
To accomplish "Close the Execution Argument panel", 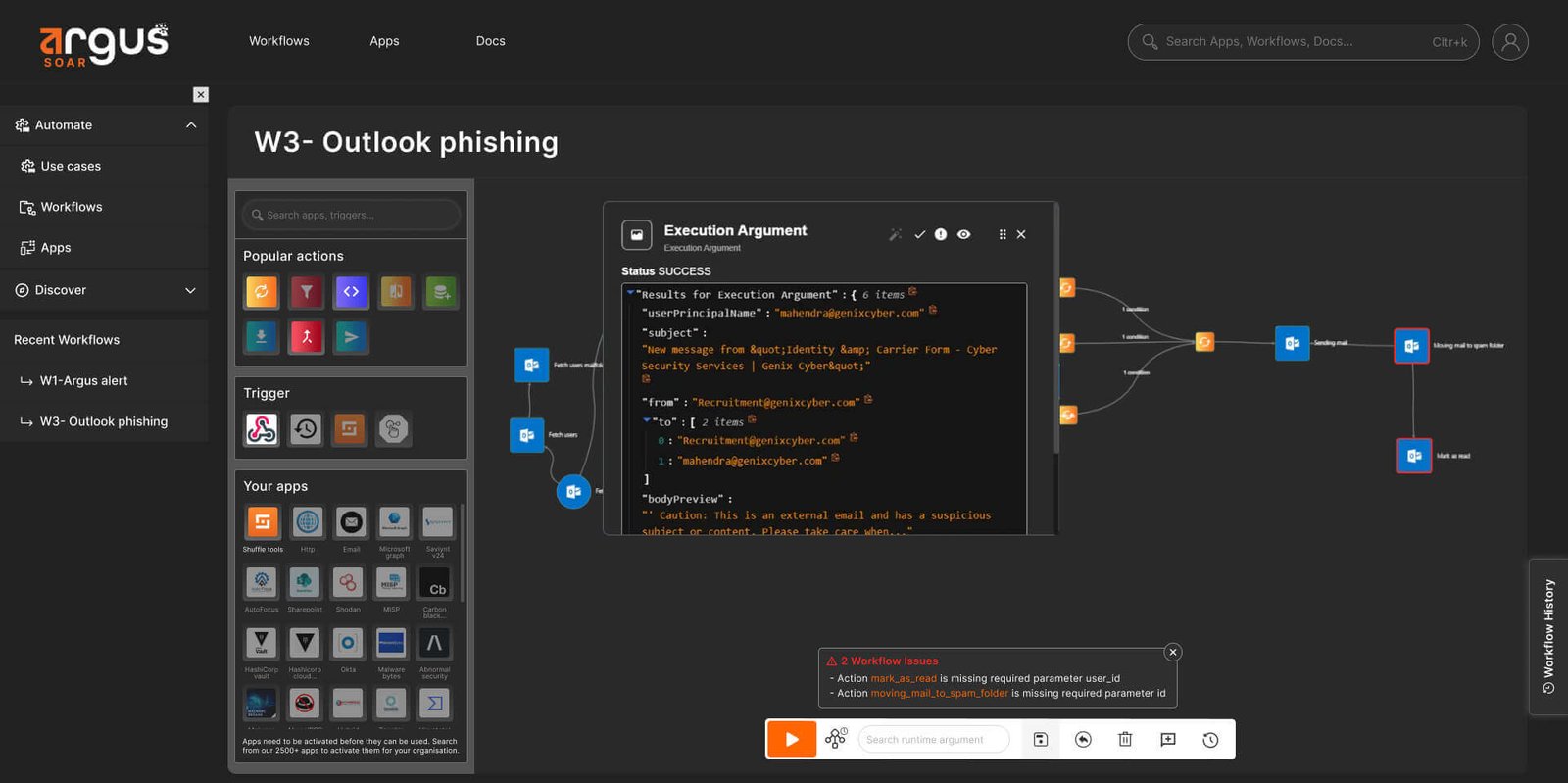I will (x=1021, y=235).
